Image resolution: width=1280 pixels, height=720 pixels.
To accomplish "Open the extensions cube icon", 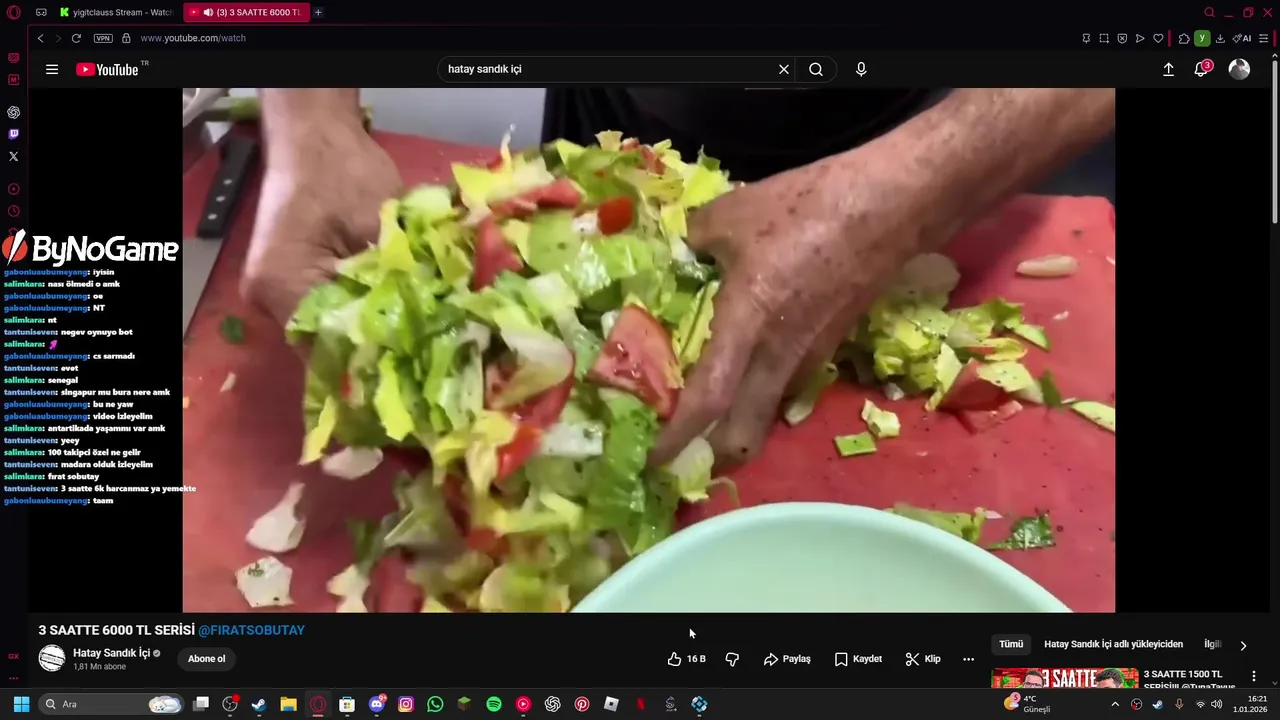I will (x=1184, y=38).
